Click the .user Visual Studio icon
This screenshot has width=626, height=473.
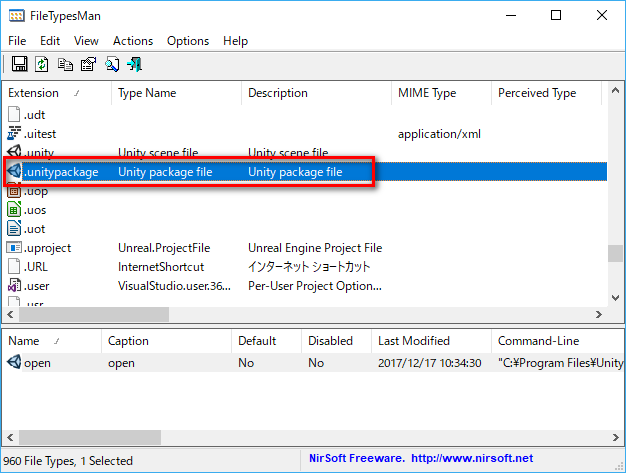[x=14, y=285]
